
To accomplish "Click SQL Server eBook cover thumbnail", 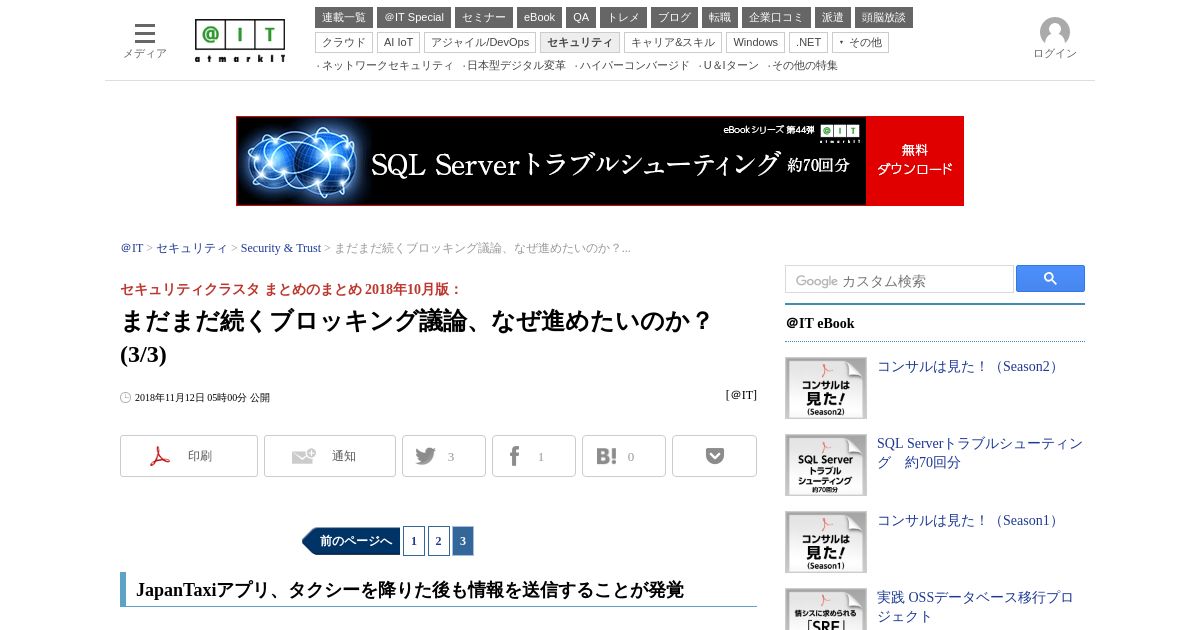I will pos(826,465).
